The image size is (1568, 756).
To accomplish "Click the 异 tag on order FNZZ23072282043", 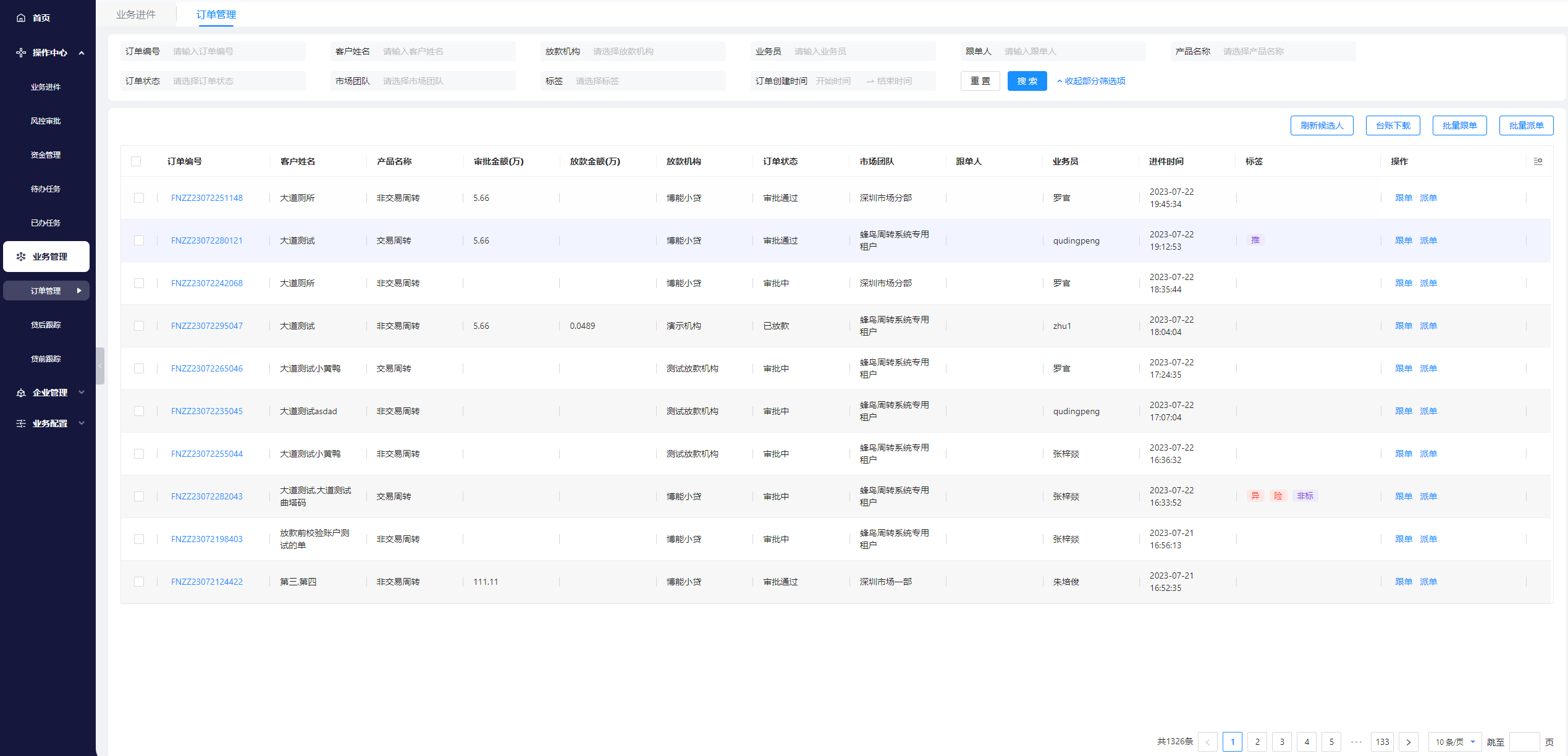I will [1255, 496].
